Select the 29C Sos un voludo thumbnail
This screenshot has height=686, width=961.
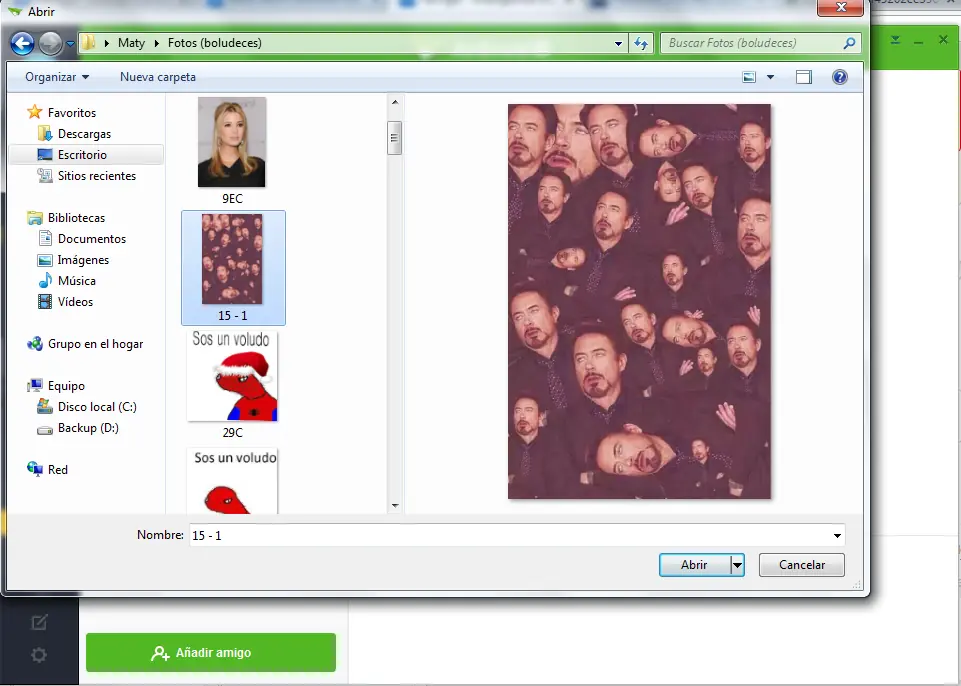tap(232, 376)
